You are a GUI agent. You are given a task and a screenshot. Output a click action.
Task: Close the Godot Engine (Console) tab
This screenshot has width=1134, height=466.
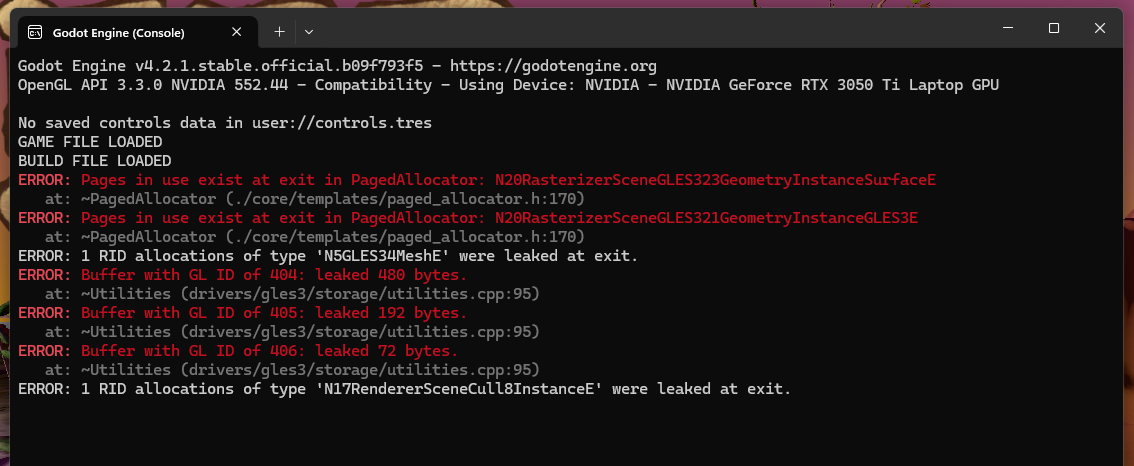(x=236, y=33)
